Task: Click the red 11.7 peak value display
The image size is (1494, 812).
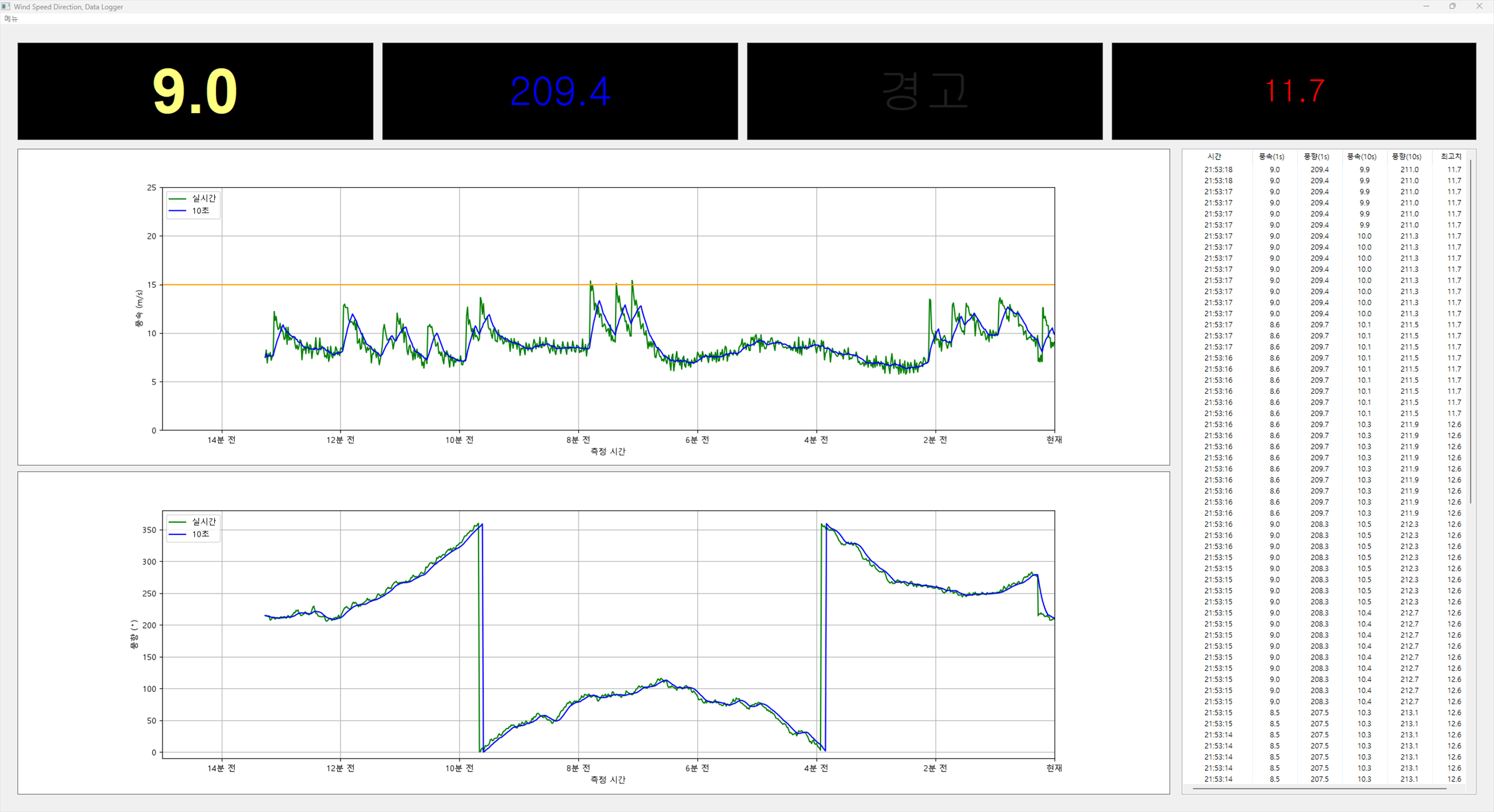Action: pyautogui.click(x=1294, y=91)
